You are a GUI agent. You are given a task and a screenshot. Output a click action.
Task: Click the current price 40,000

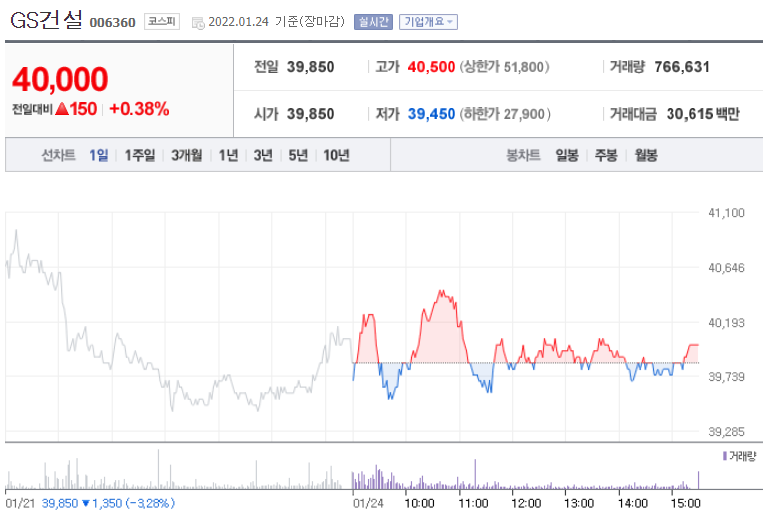coord(60,79)
